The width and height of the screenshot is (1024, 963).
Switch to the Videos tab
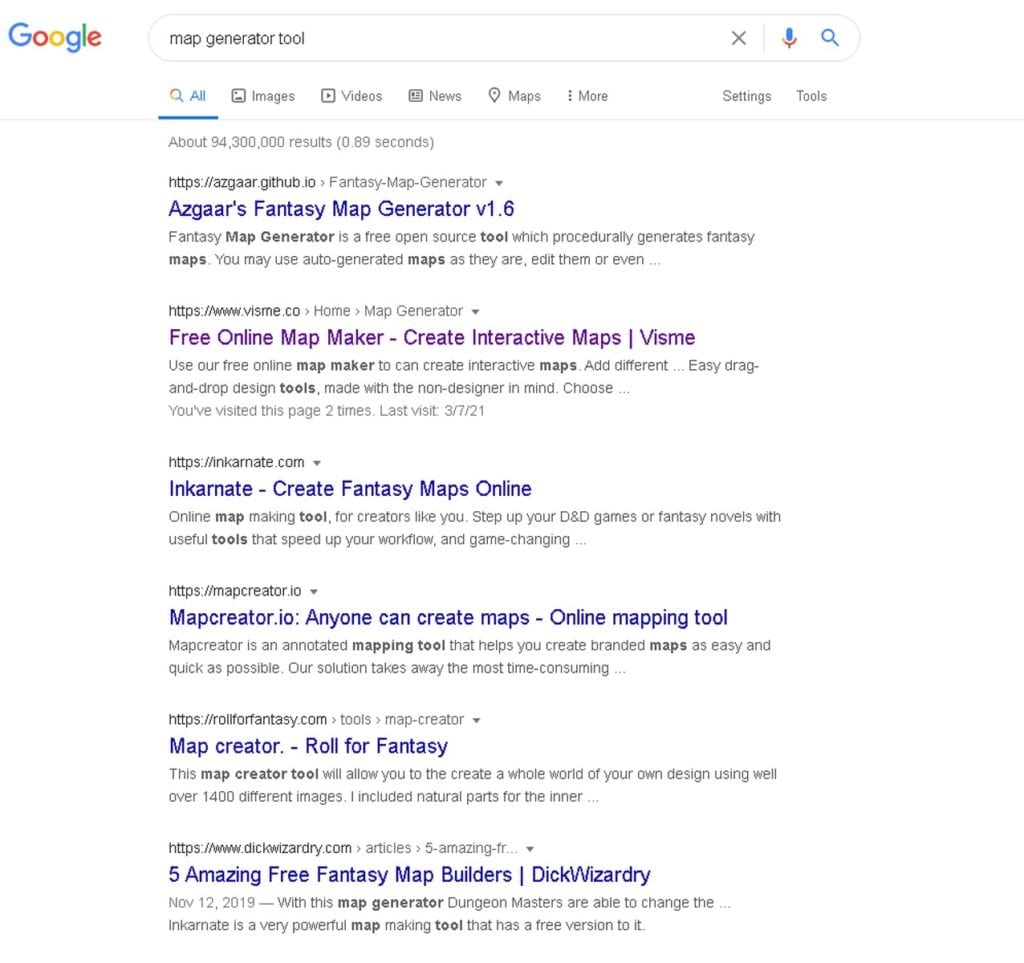point(351,96)
